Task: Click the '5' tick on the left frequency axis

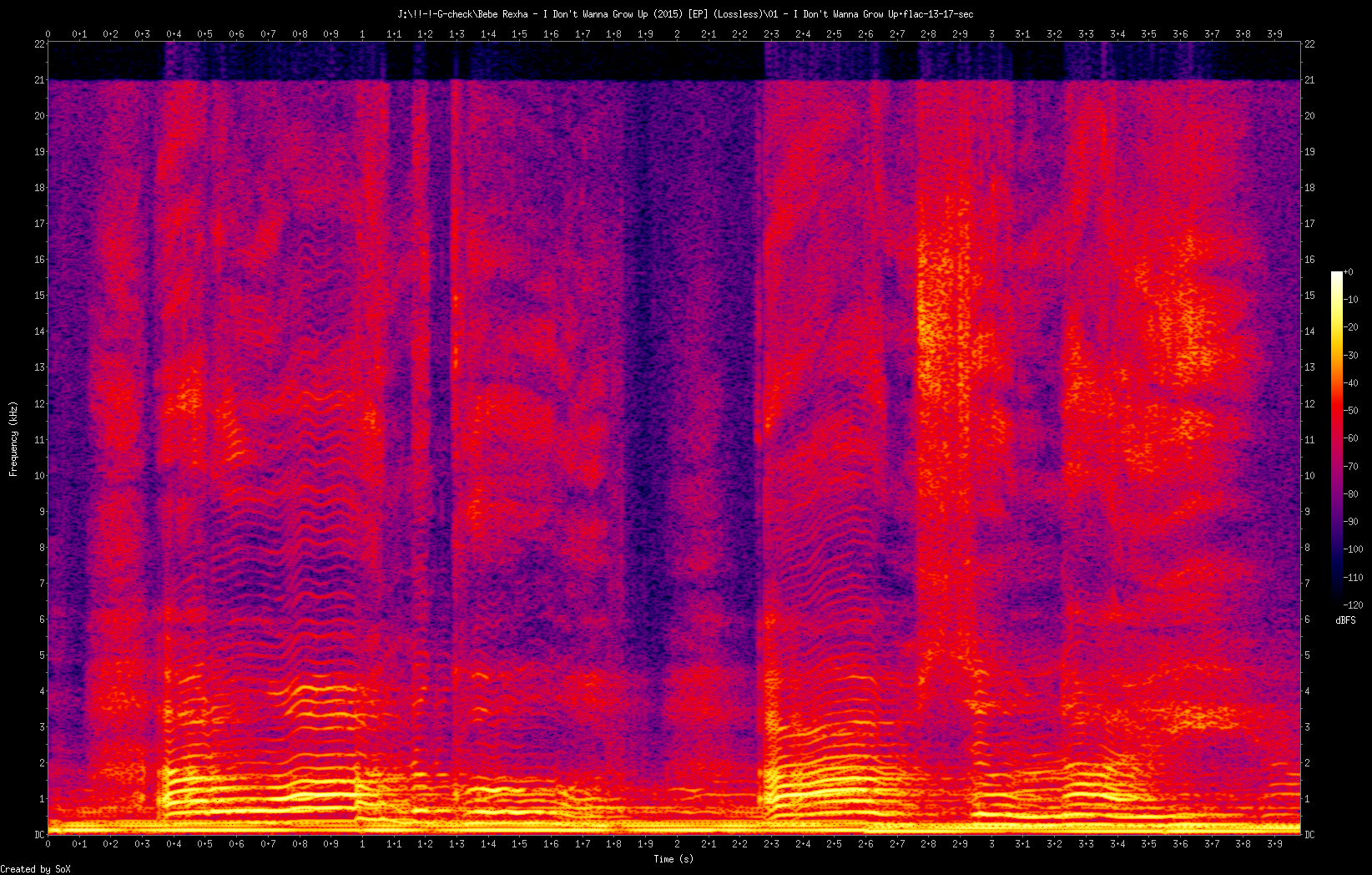Action: (42, 655)
